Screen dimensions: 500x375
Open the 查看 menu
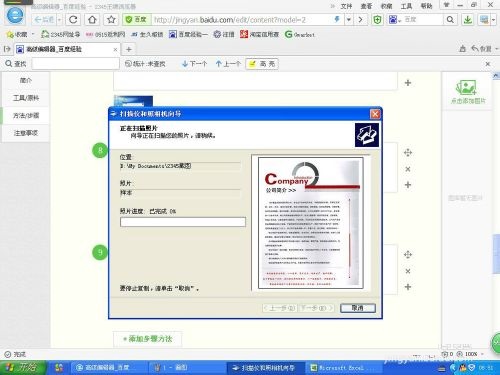[366, 6]
